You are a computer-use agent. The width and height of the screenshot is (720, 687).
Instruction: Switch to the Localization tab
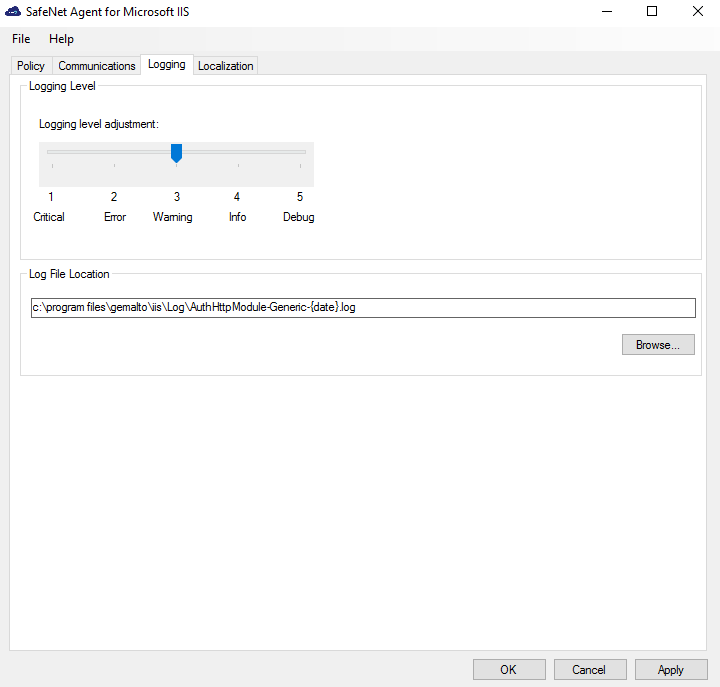pos(225,66)
